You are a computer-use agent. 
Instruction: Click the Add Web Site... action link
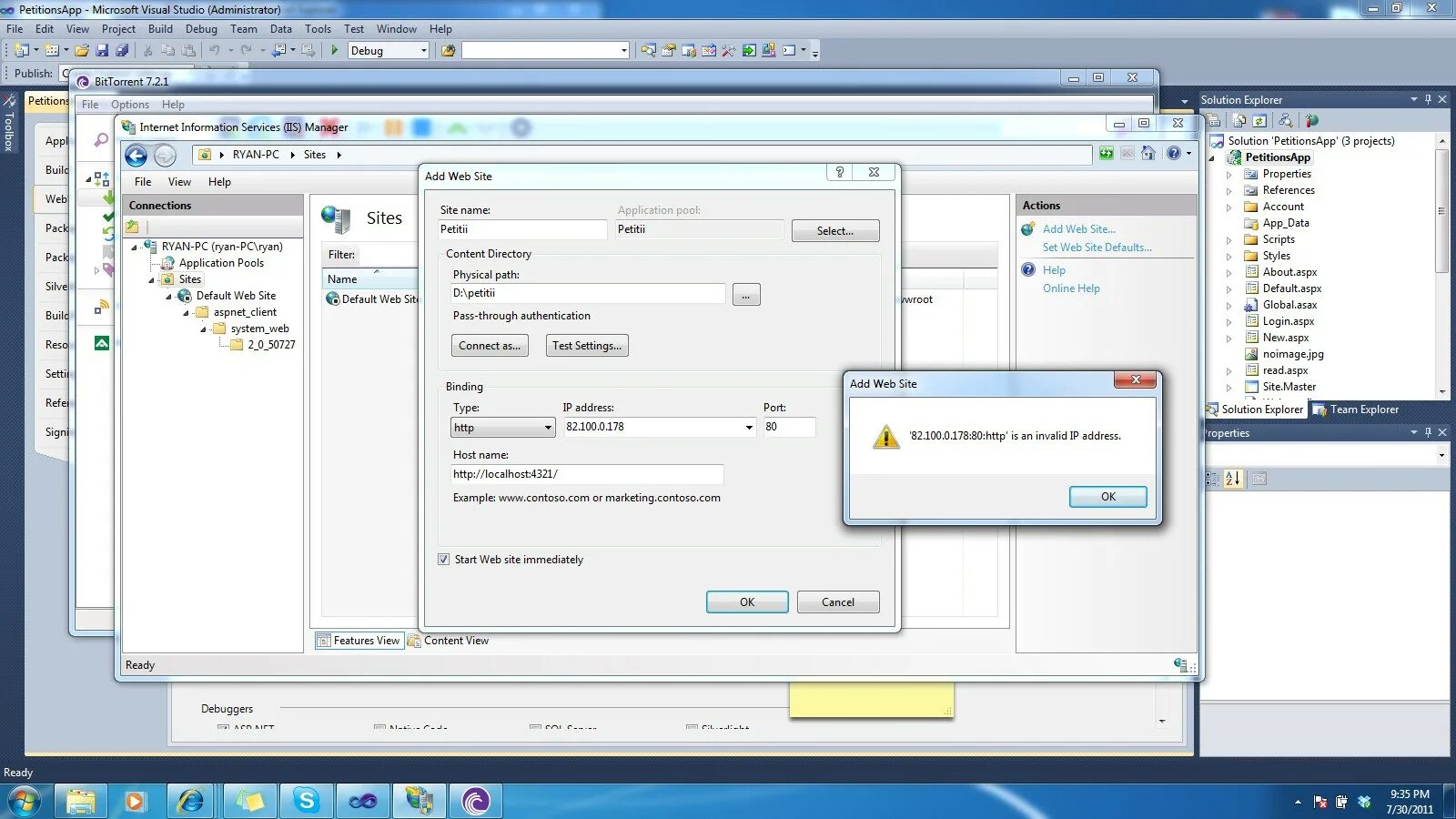pos(1078,229)
